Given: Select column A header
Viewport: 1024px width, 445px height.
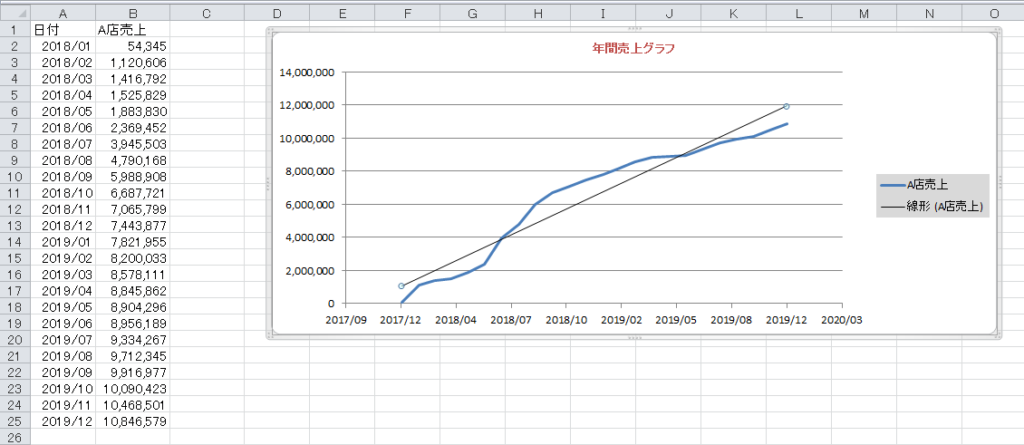Looking at the screenshot, I should coord(63,14).
